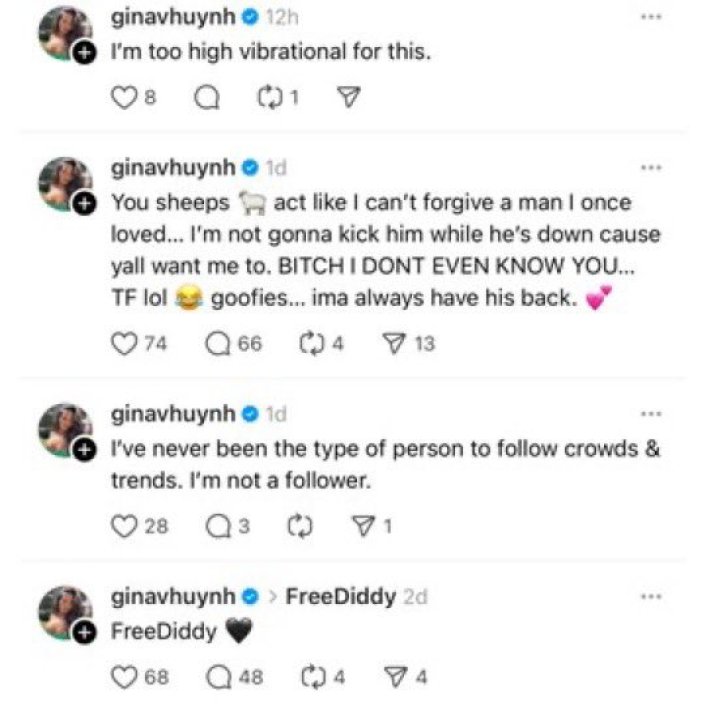
Task: Toggle like heart on the FreeDiddy post
Action: click(x=124, y=677)
